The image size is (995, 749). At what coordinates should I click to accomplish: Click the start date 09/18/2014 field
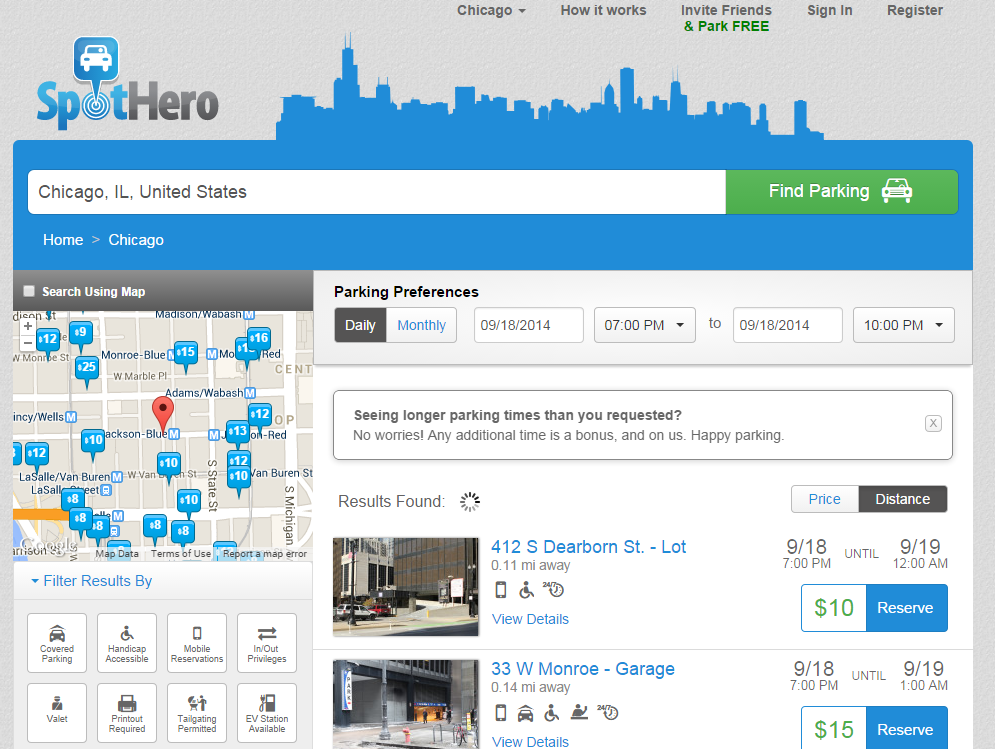coord(529,325)
